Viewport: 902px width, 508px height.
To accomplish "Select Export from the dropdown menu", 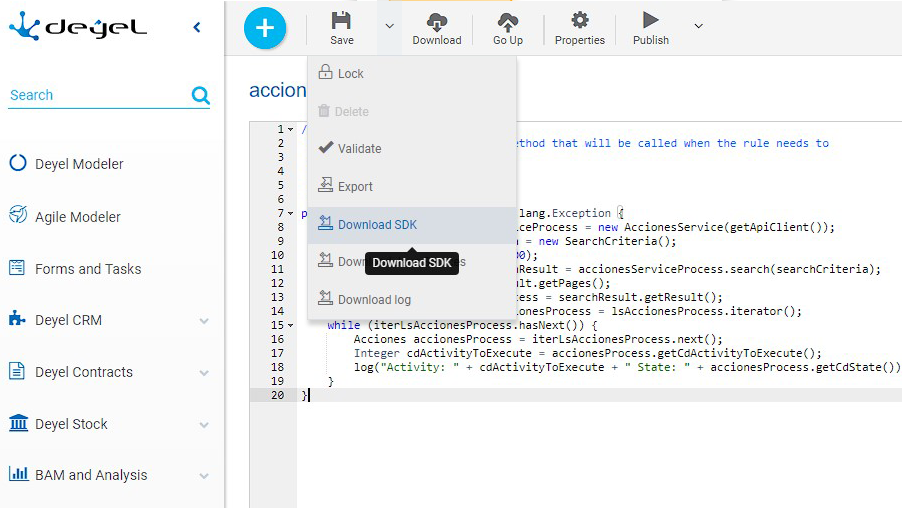I will 412,187.
